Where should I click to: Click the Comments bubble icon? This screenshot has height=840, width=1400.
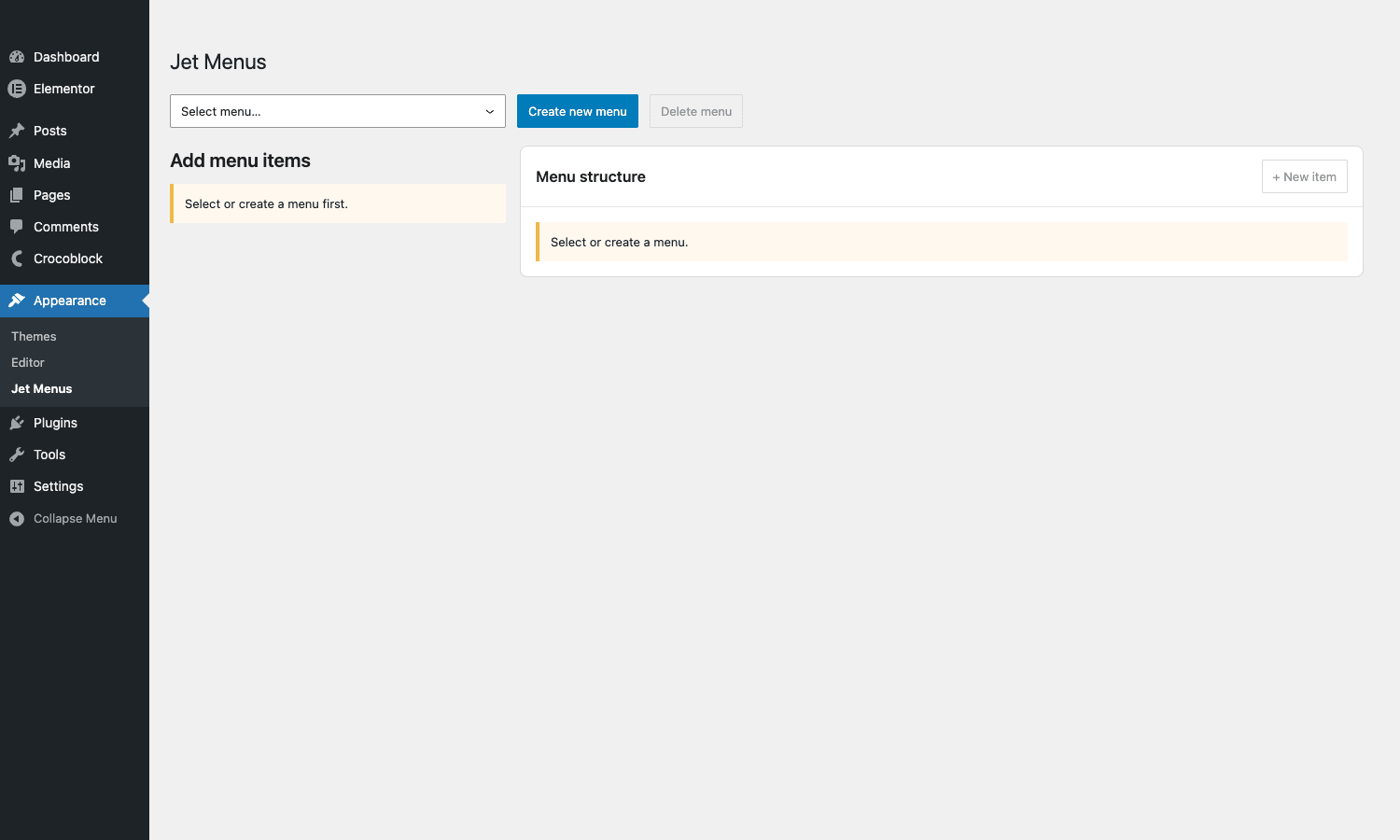coord(17,227)
